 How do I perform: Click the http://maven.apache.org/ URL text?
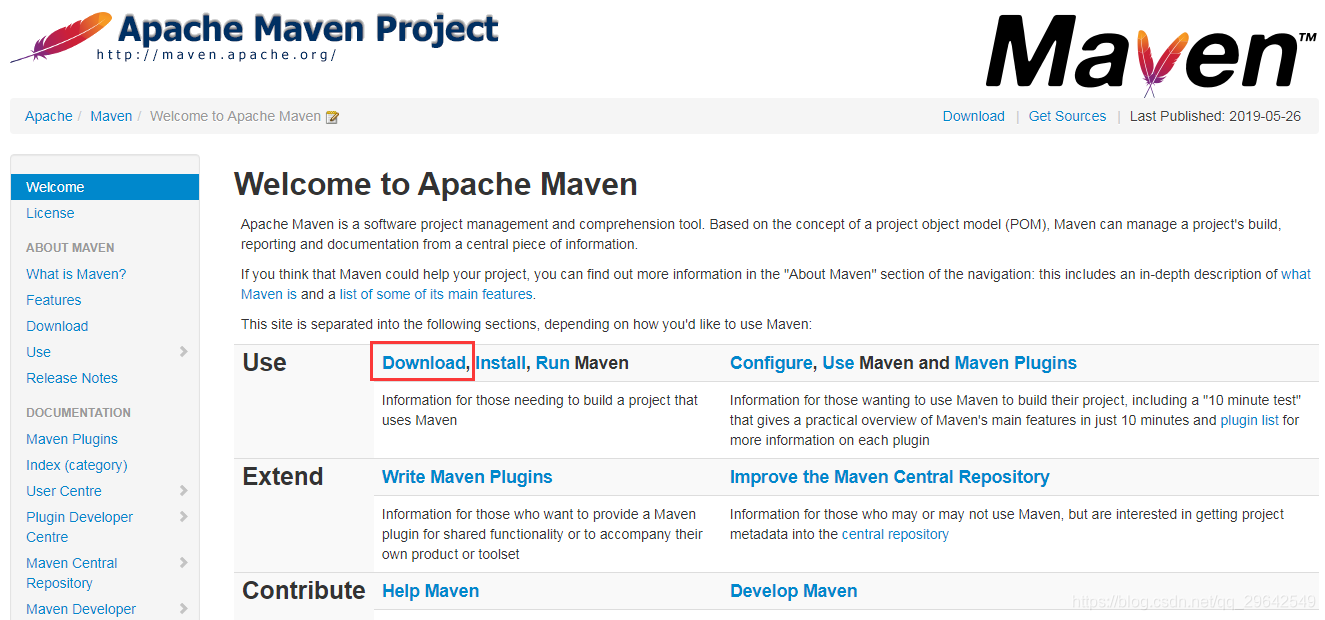(x=216, y=54)
